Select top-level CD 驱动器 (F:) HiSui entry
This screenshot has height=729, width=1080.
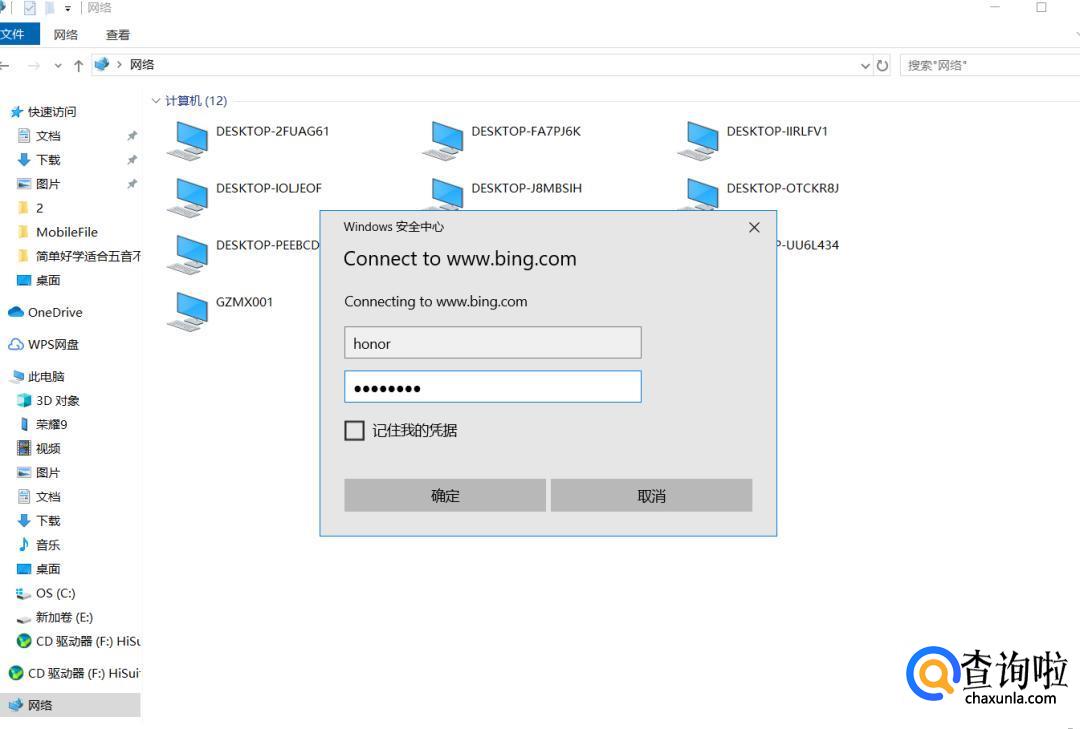(84, 673)
